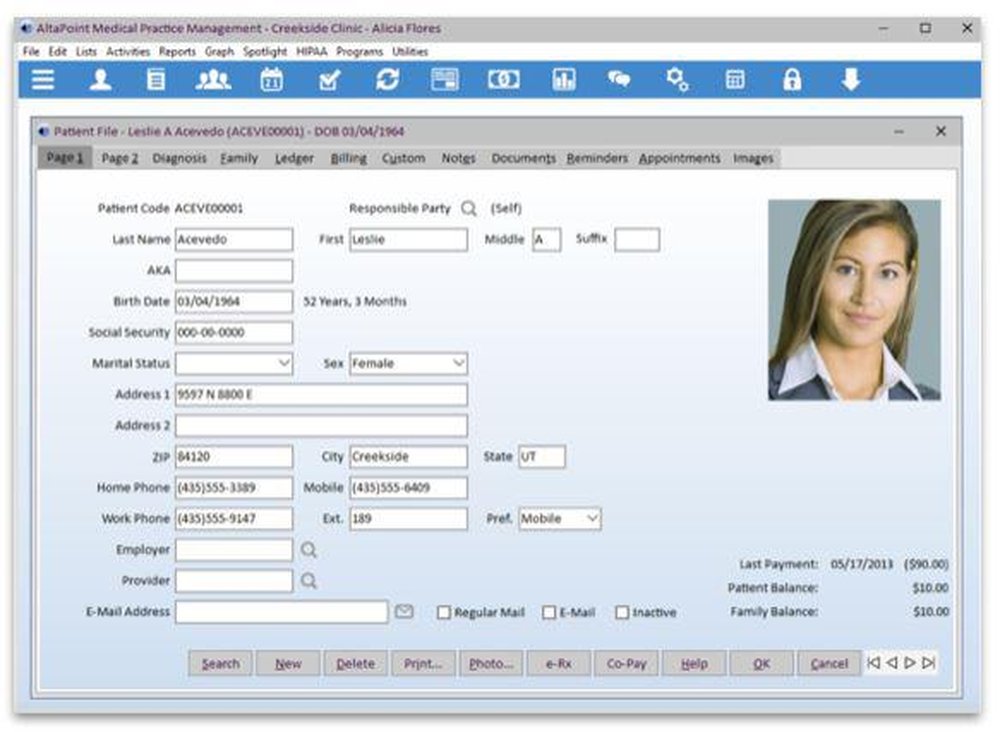Viewport: 1000px width, 732px height.
Task: Open the hamburger menu in blue toolbar
Action: click(43, 80)
